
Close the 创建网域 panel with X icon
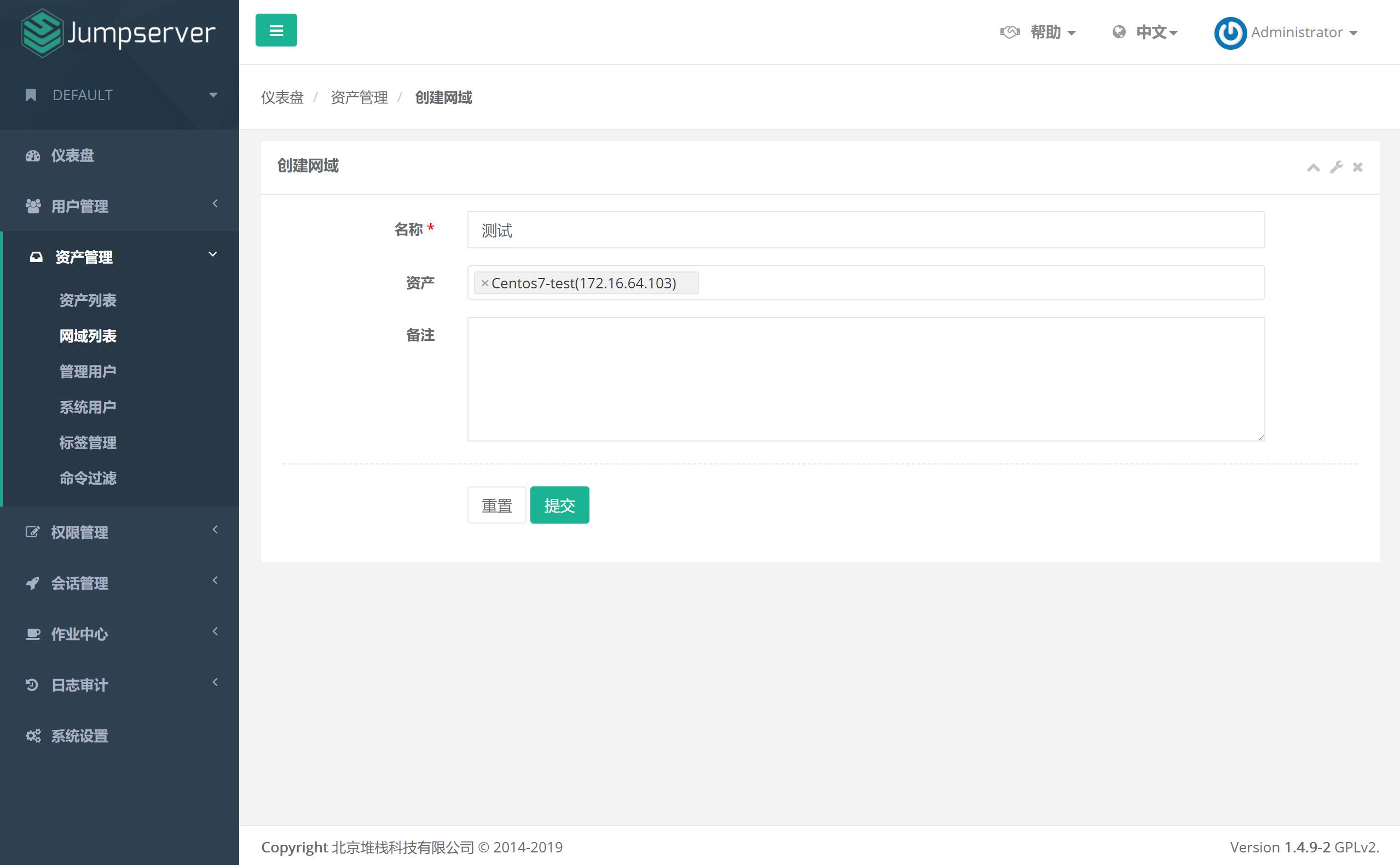pyautogui.click(x=1358, y=167)
